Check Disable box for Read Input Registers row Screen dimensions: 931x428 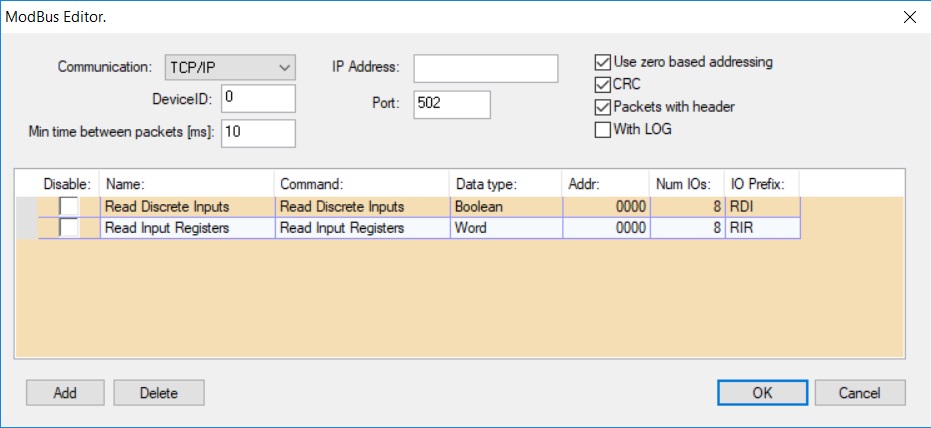[x=69, y=228]
